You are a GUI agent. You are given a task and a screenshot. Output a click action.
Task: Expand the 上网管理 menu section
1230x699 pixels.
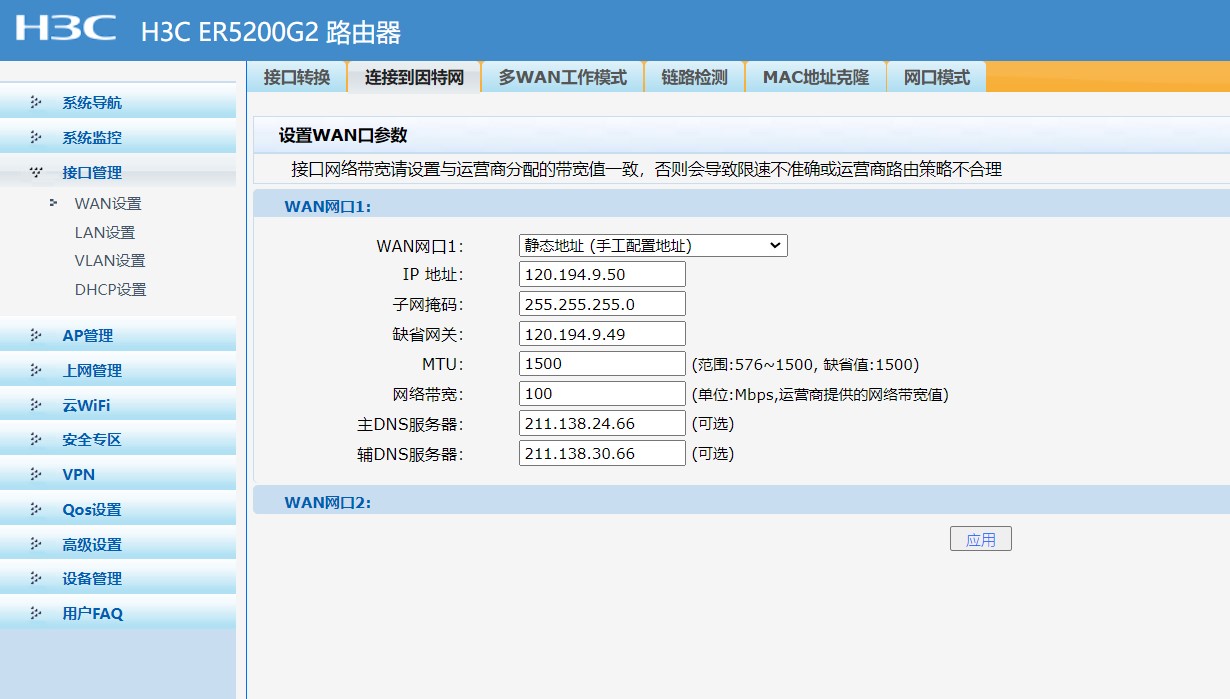coord(118,371)
